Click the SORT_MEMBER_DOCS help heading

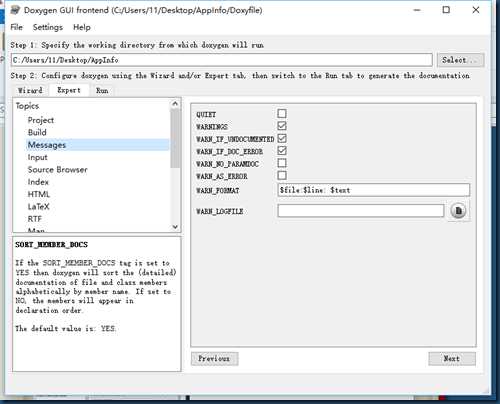pos(51,244)
